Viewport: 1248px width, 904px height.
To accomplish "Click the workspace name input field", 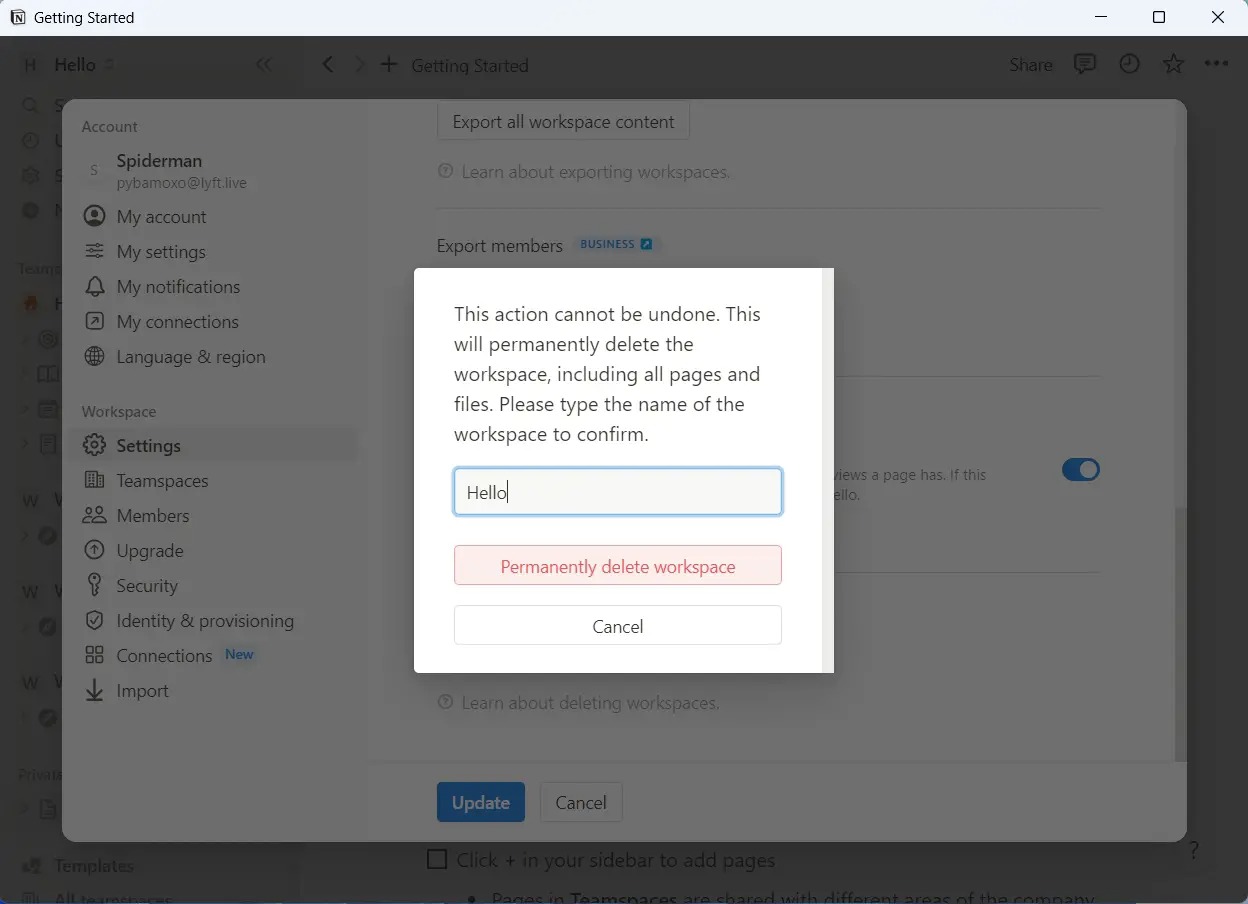I will pos(617,492).
